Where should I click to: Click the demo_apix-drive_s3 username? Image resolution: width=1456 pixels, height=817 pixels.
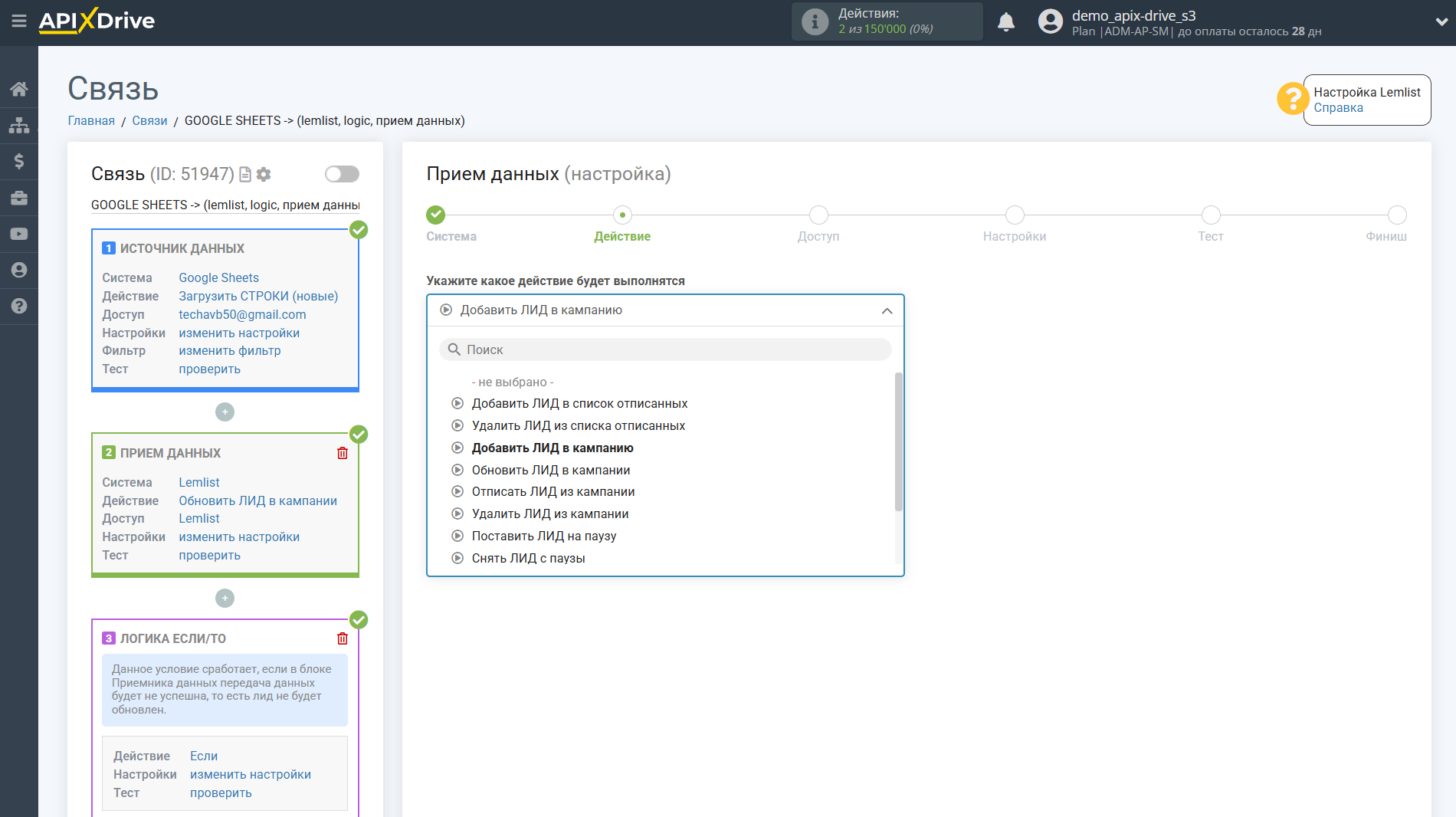[1133, 15]
